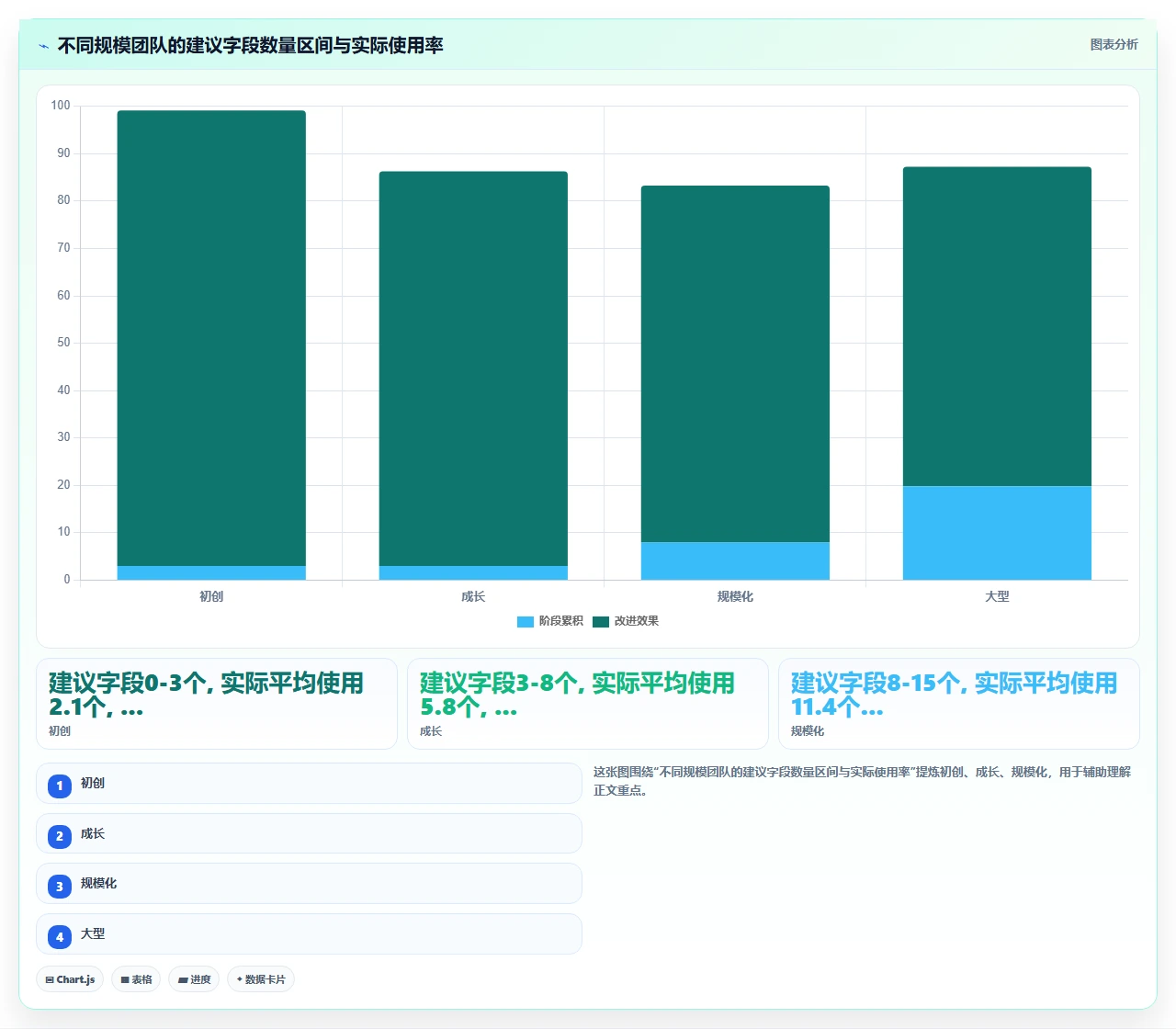
Task: Click the number 1 badge icon
Action: pyautogui.click(x=60, y=786)
